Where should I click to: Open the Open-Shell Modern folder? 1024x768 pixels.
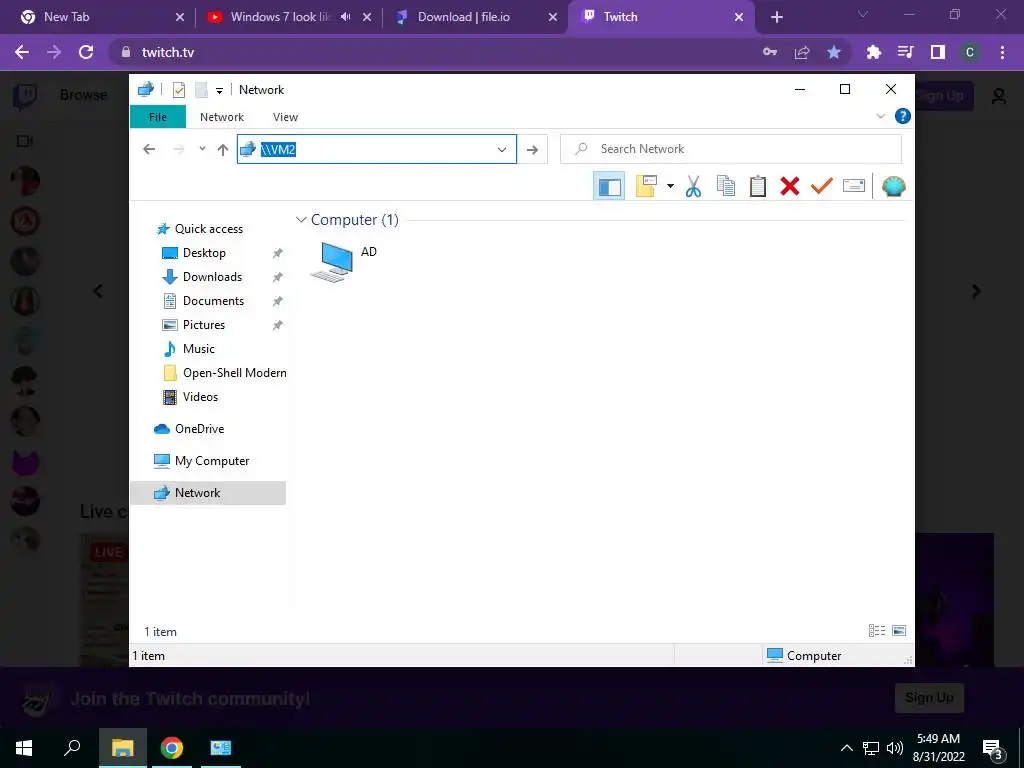click(234, 373)
